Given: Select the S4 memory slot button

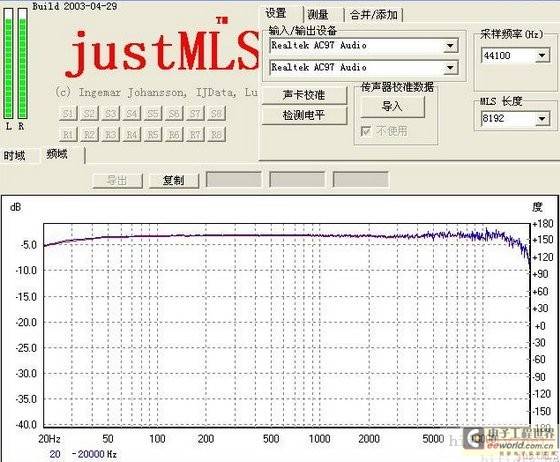Looking at the screenshot, I should point(132,114).
